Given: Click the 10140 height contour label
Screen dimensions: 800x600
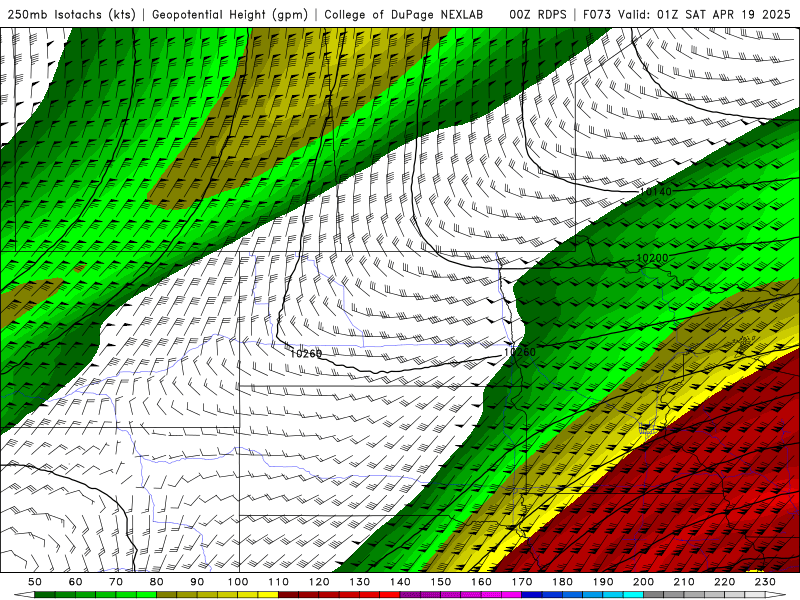Looking at the screenshot, I should coord(656,191).
